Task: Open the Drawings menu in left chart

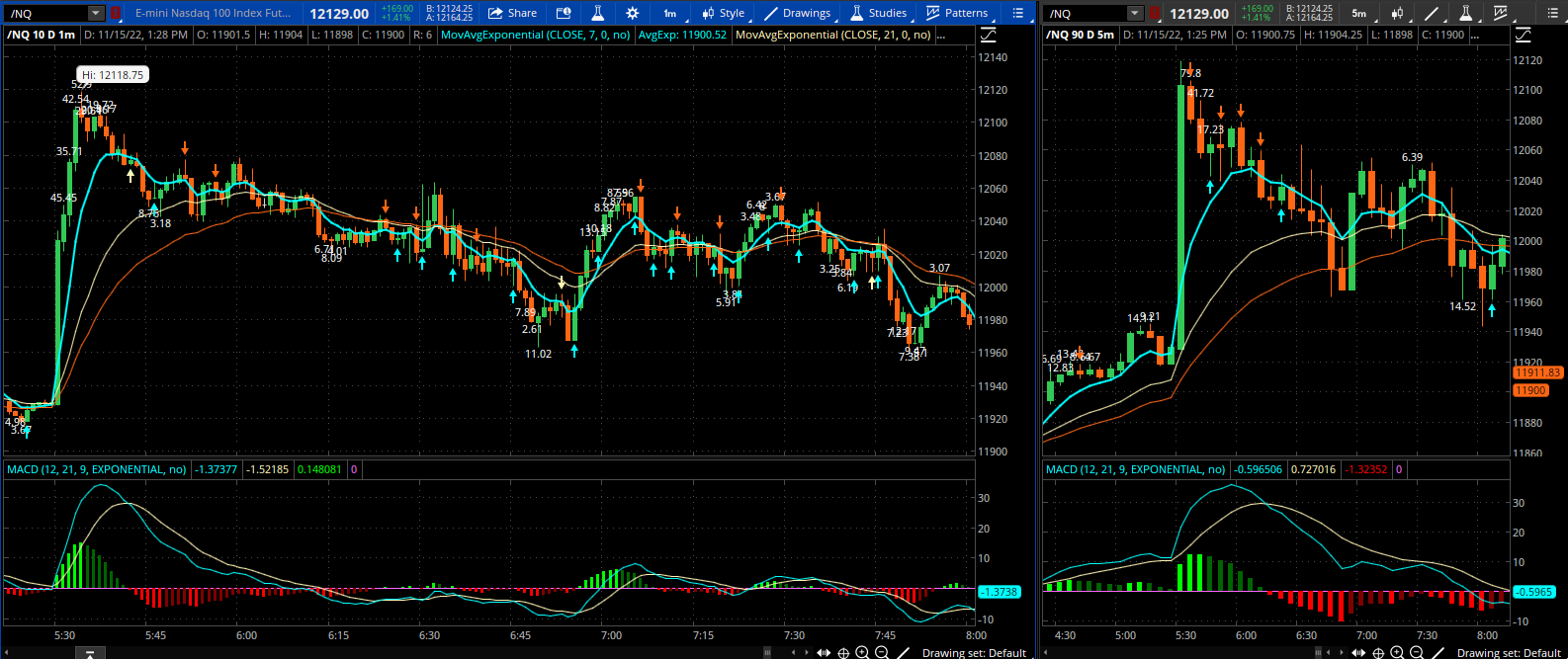Action: pyautogui.click(x=798, y=13)
